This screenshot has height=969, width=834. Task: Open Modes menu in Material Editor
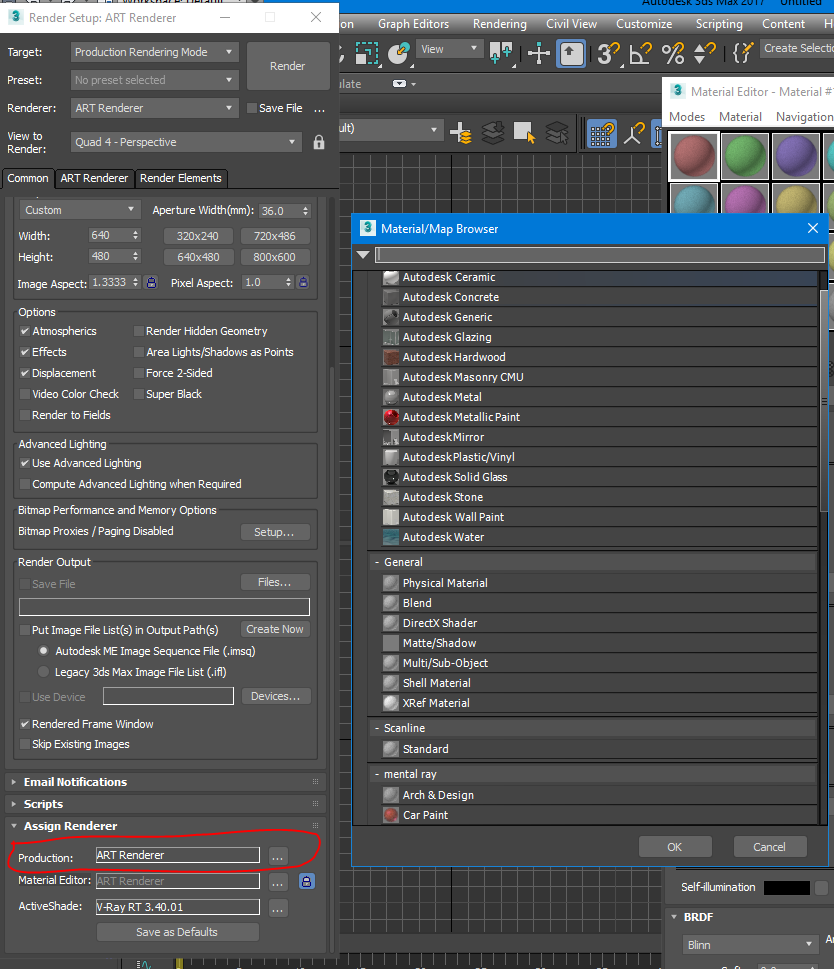click(x=687, y=117)
